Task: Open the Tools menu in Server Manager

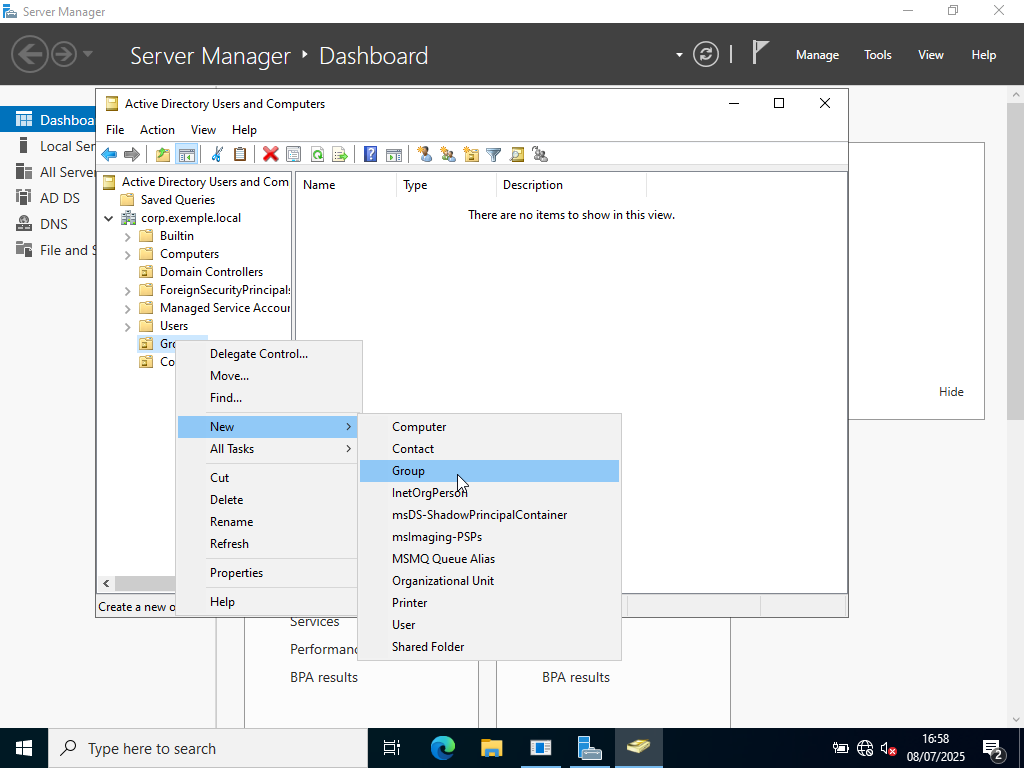Action: point(878,55)
